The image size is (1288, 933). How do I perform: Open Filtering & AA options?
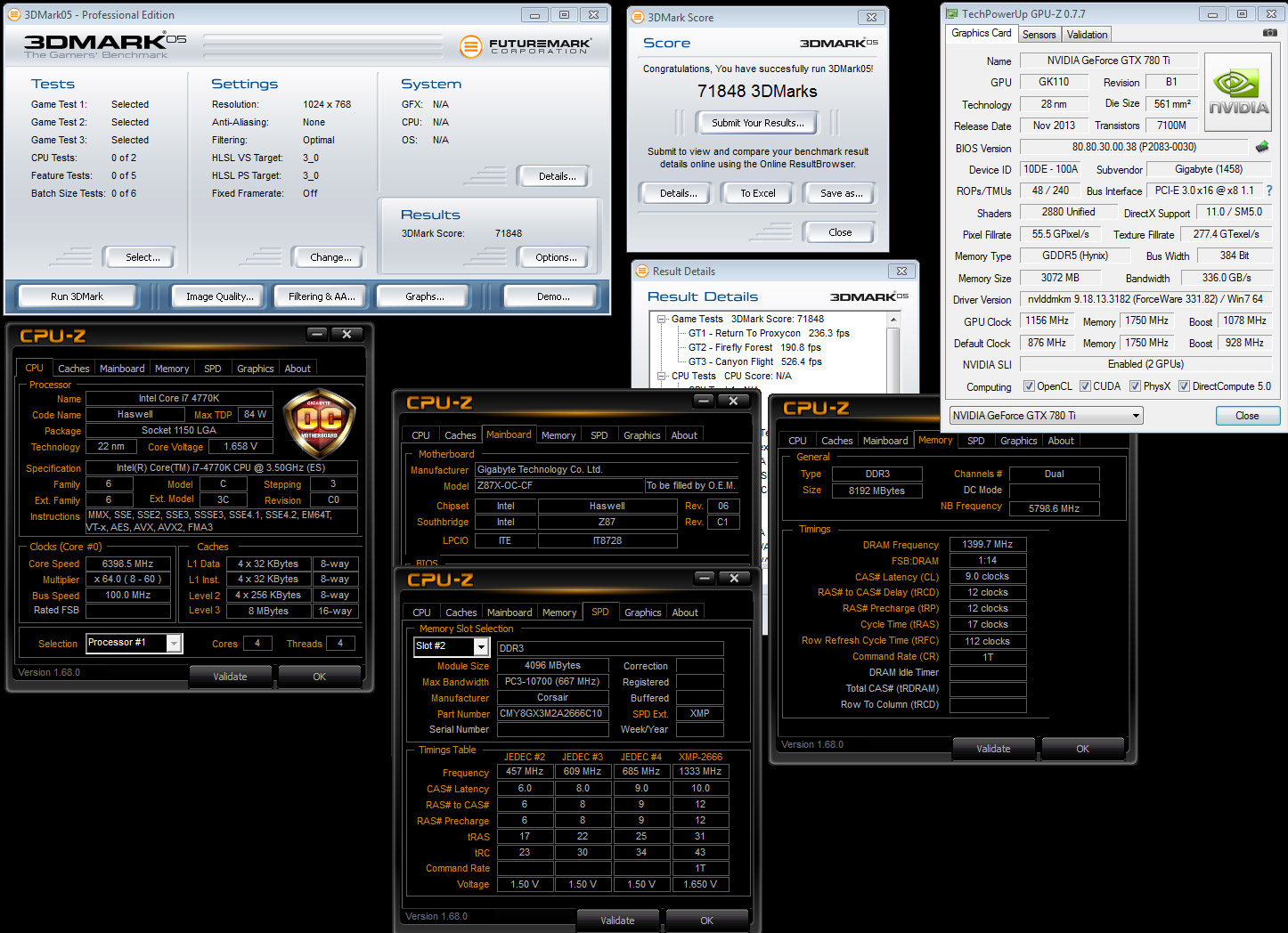pos(322,296)
